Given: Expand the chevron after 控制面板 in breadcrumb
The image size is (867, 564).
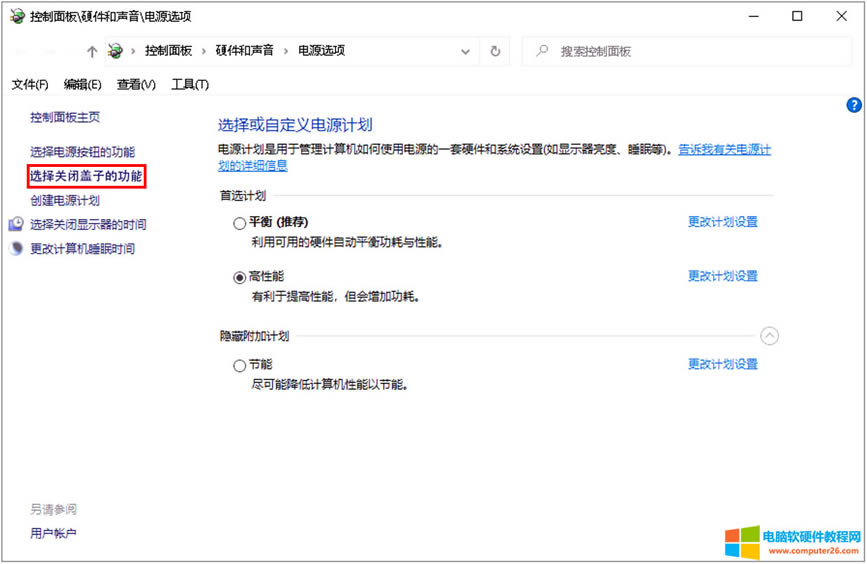Looking at the screenshot, I should (203, 51).
